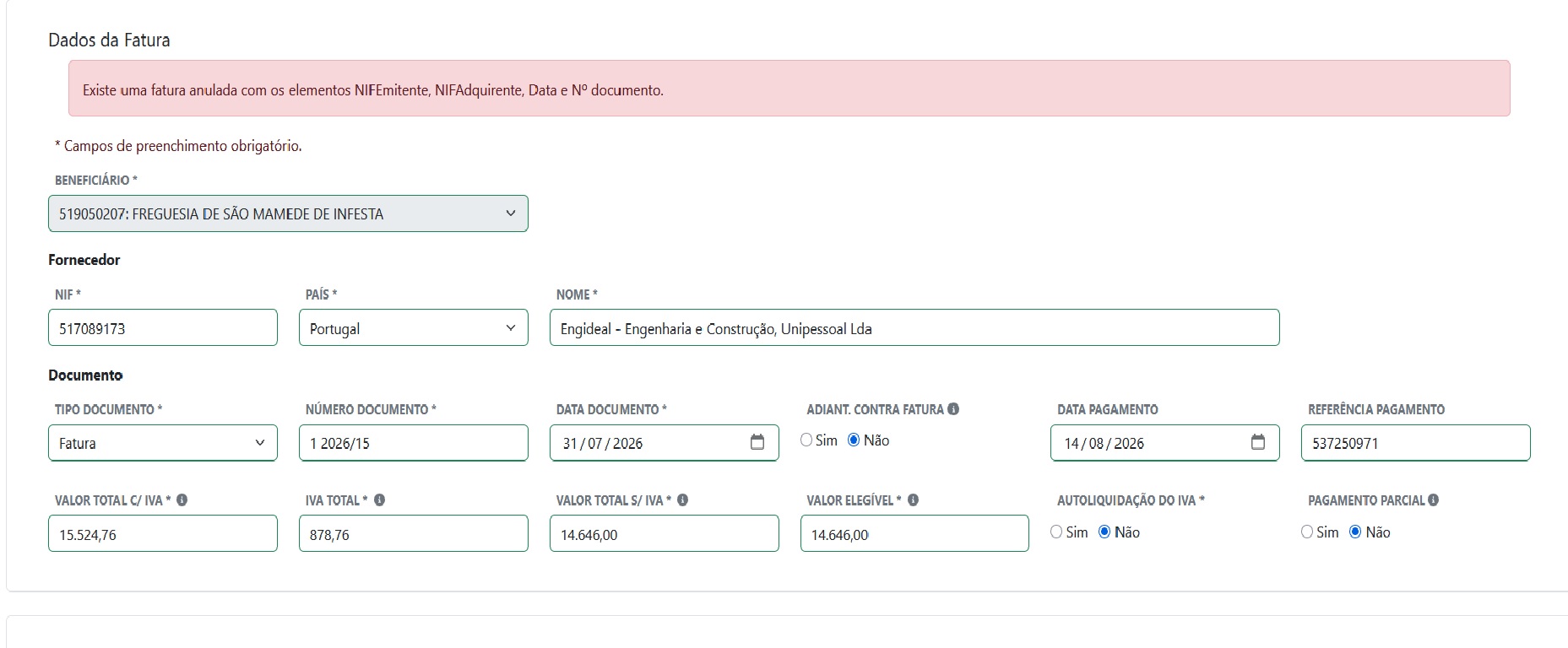This screenshot has height=648, width=1568.
Task: Click info icon beside IVA Total
Action: [379, 500]
